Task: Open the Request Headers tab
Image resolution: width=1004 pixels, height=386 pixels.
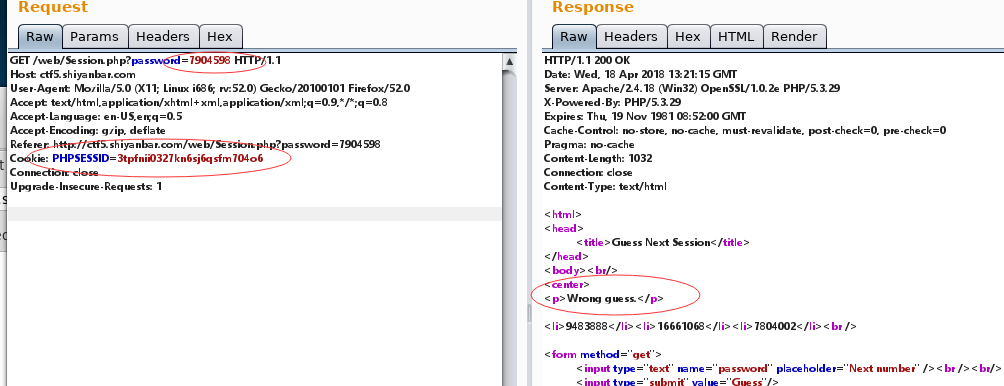Action: 163,36
